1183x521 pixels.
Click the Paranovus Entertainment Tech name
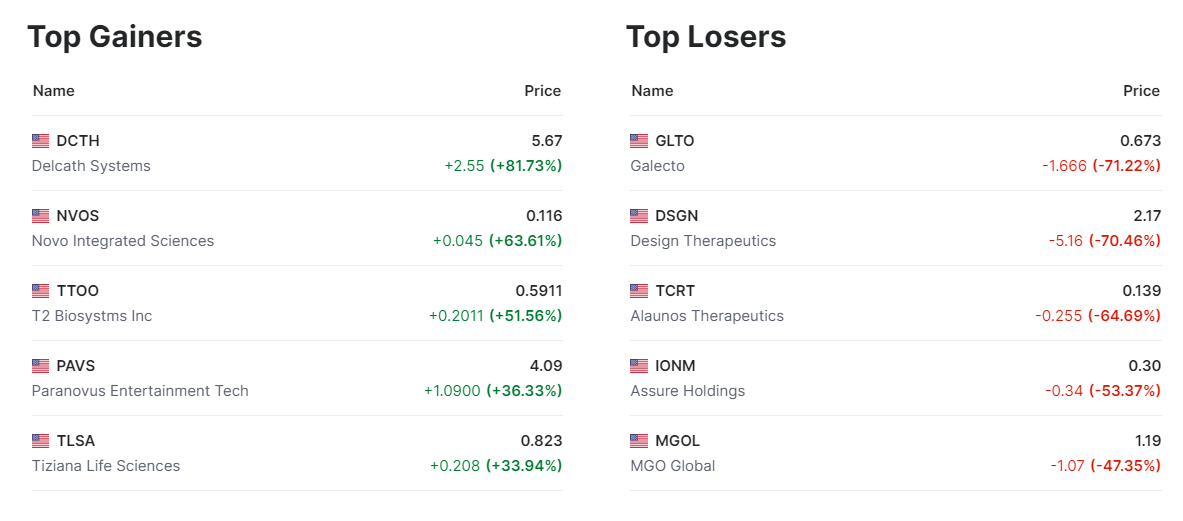(140, 391)
